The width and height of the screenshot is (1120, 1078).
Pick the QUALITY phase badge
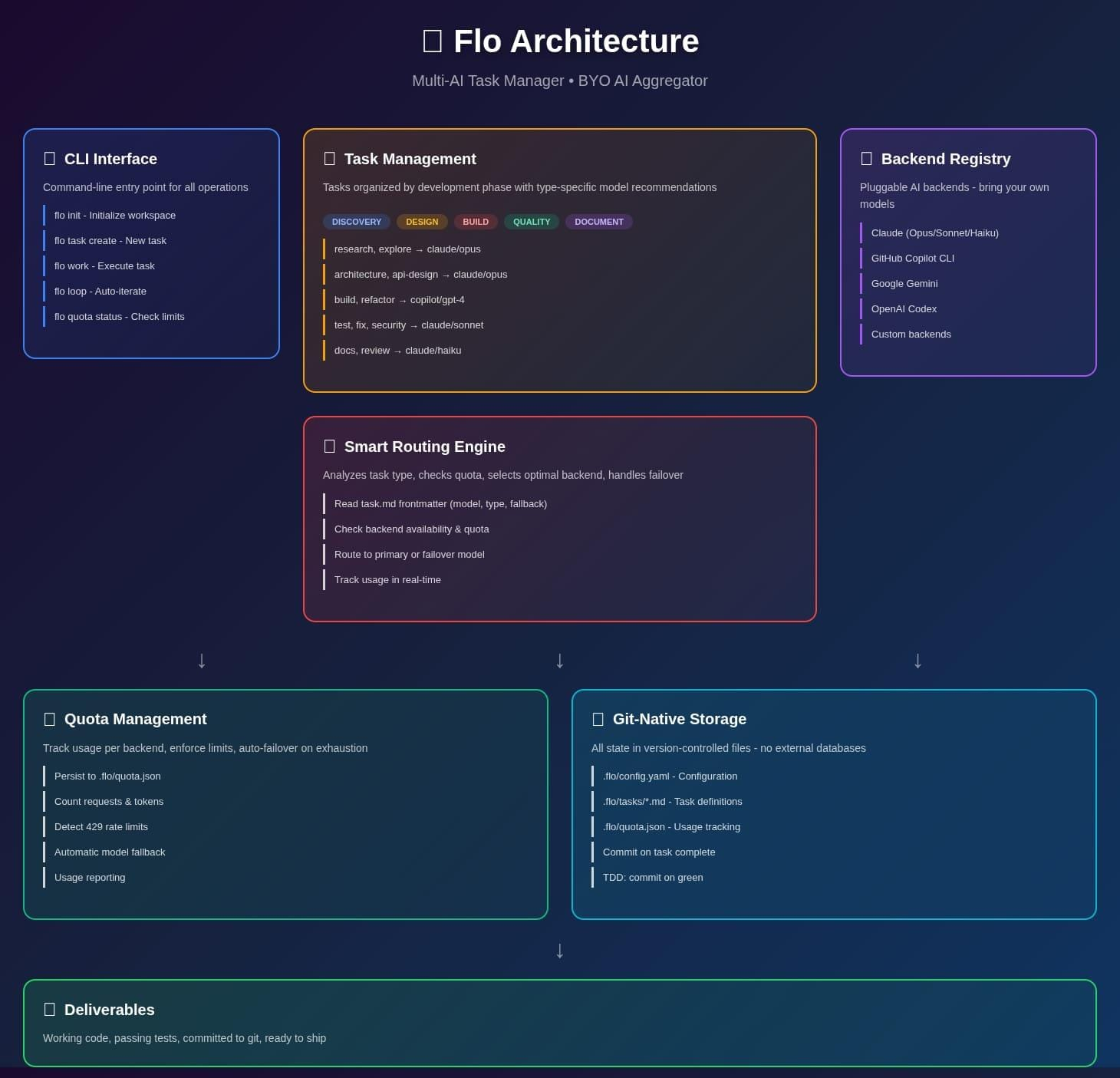[x=532, y=222]
